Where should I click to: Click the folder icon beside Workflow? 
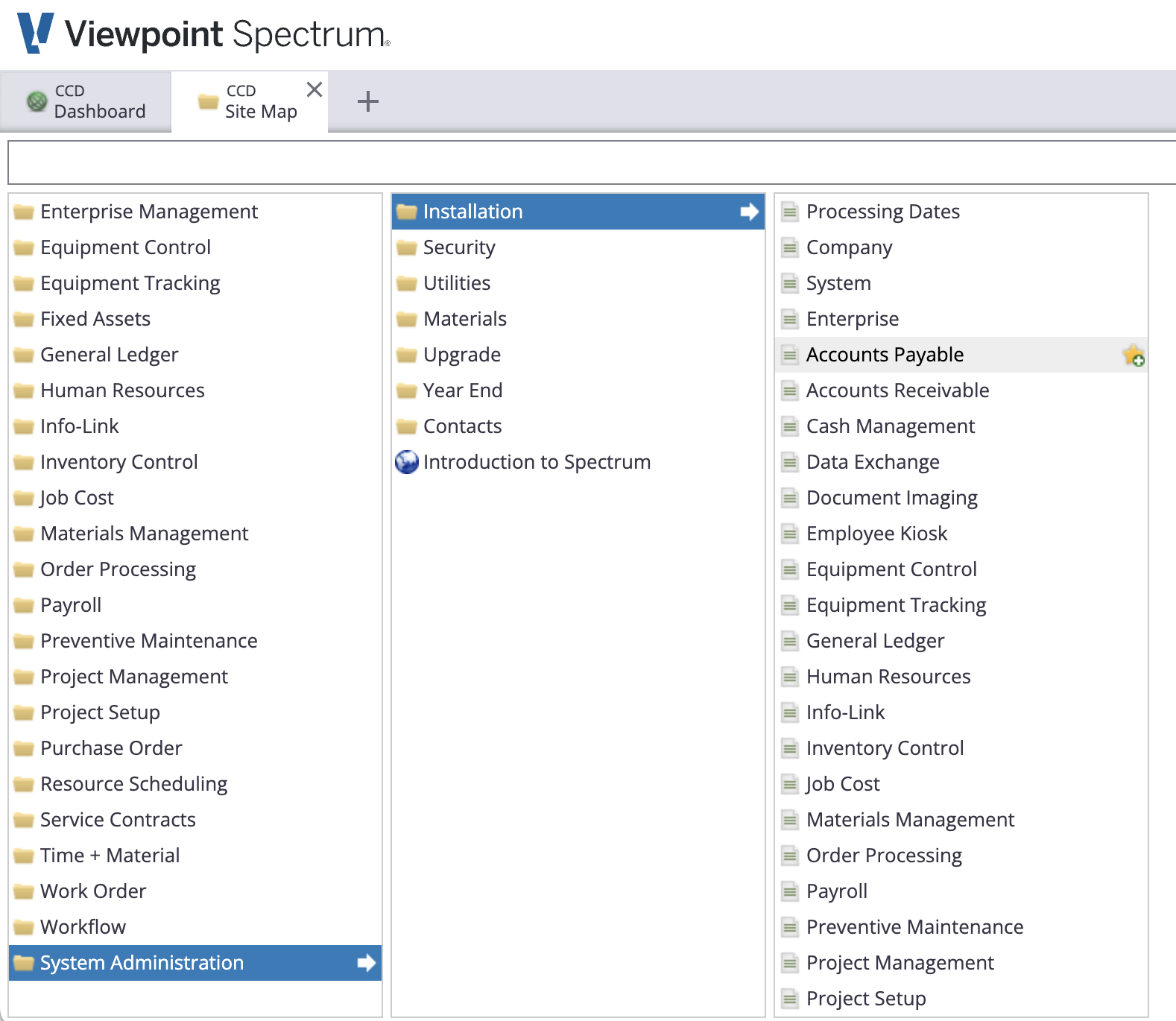pyautogui.click(x=24, y=927)
